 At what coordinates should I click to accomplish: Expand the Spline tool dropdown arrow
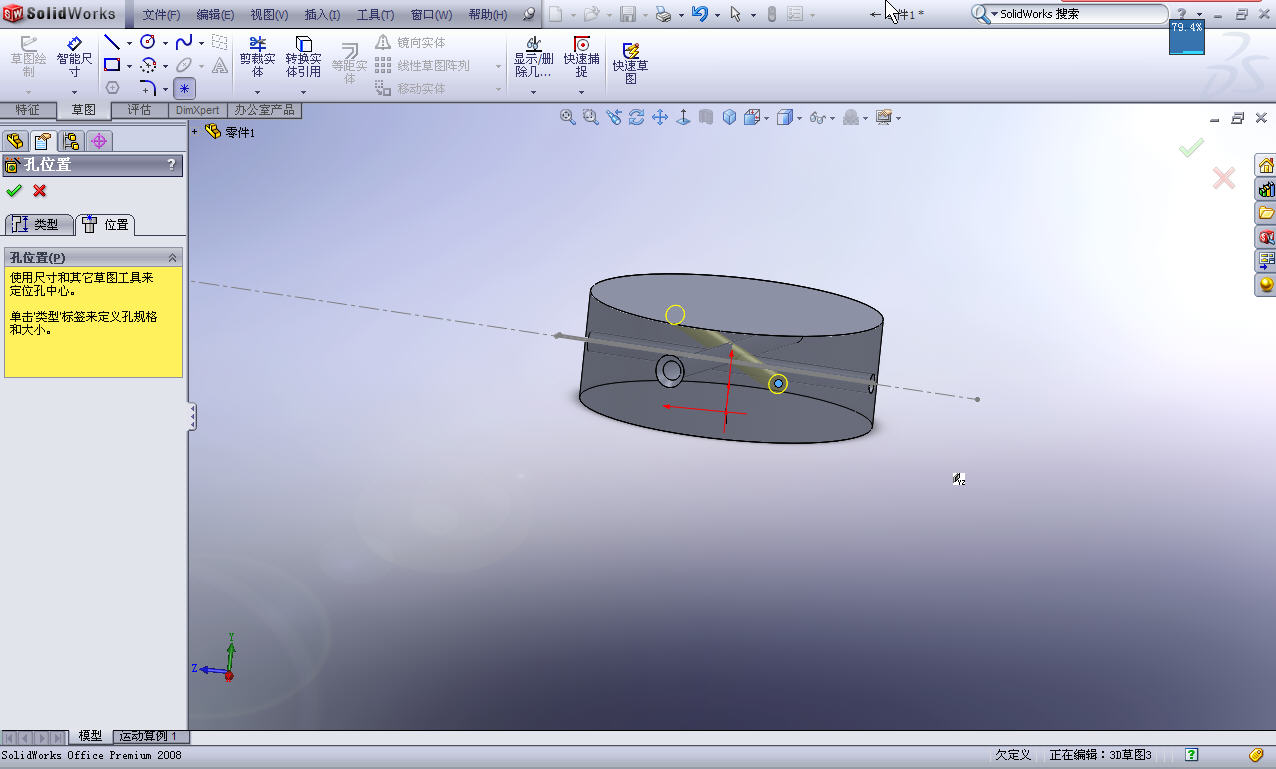[201, 43]
